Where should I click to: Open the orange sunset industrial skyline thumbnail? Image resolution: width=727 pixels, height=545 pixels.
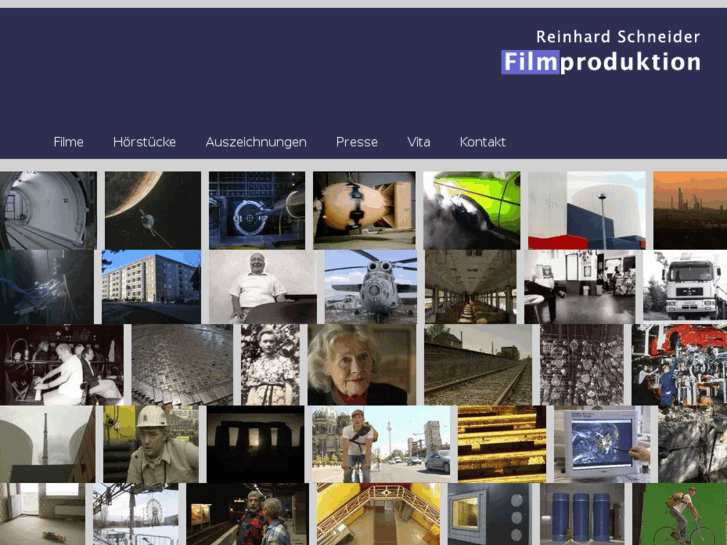coord(690,211)
